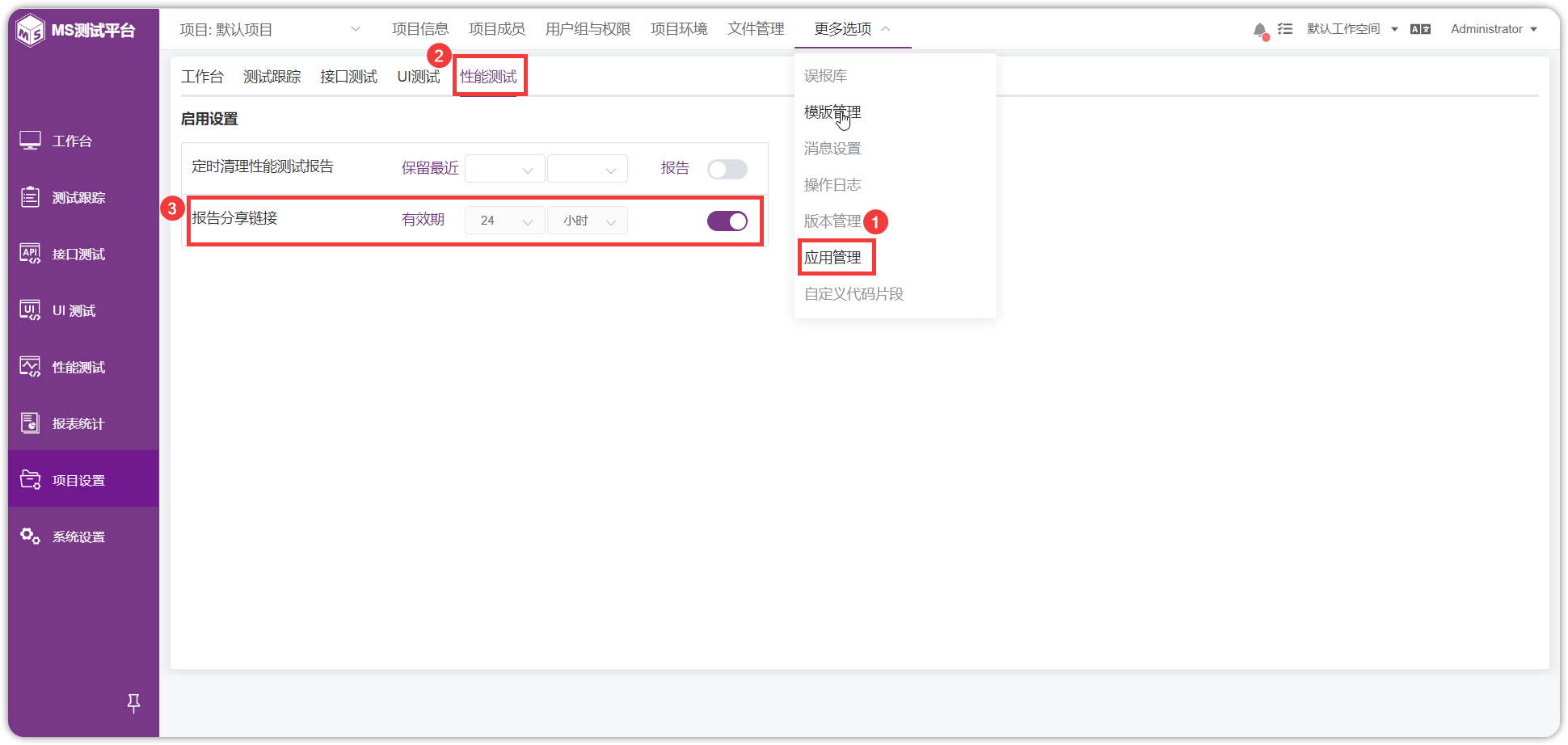Image resolution: width=1568 pixels, height=745 pixels.
Task: Select 项目设置 in the sidebar
Action: point(83,480)
